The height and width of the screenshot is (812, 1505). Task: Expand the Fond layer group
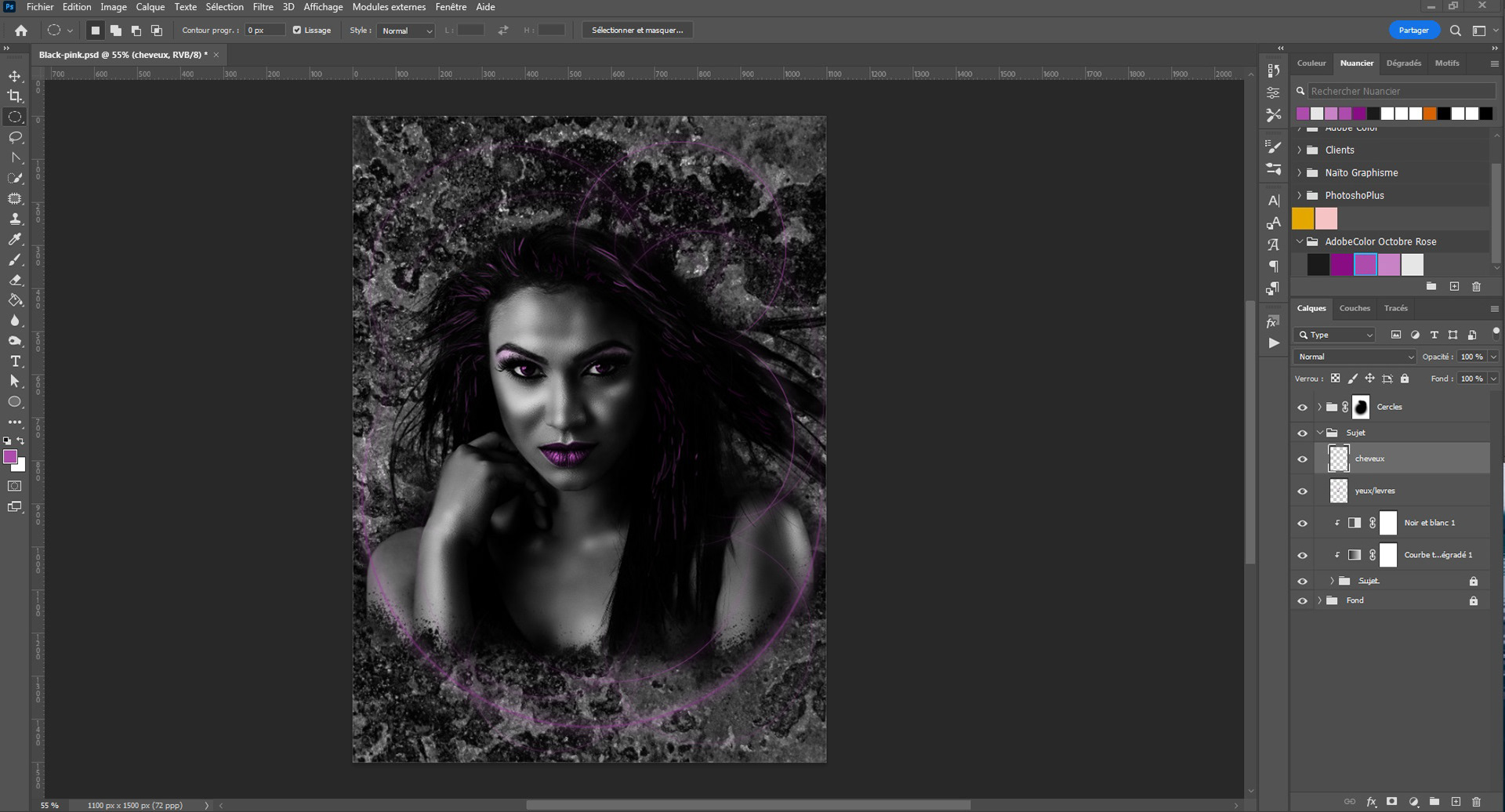pyautogui.click(x=1319, y=600)
